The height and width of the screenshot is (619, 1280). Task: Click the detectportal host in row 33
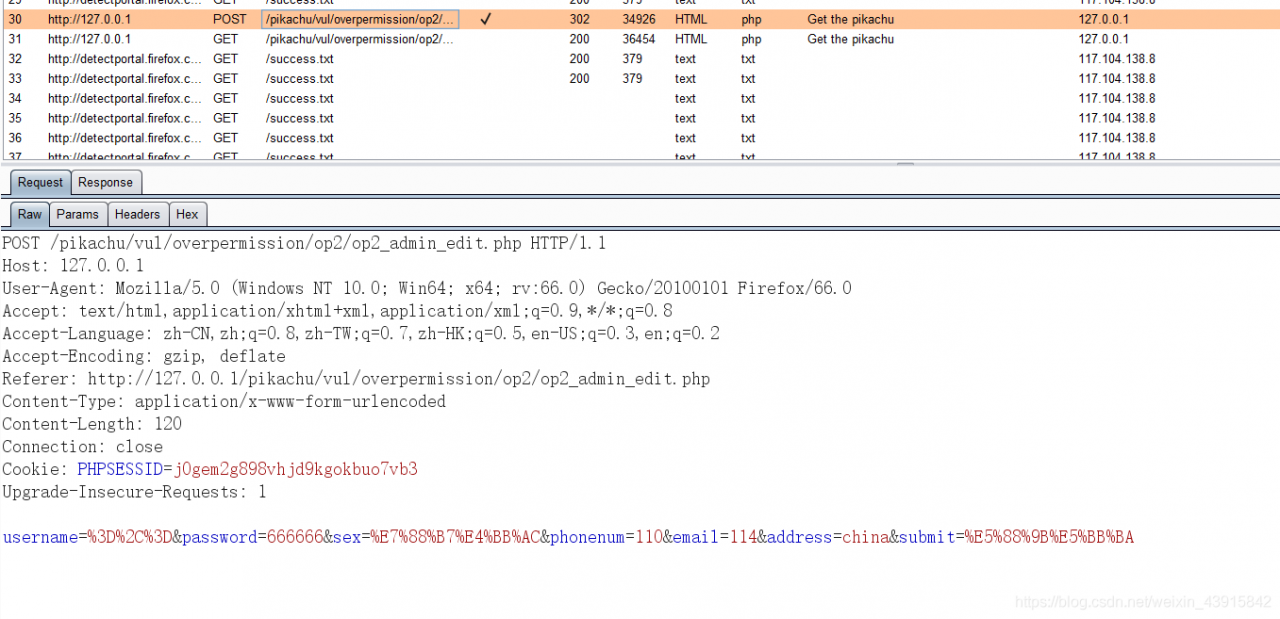click(125, 78)
